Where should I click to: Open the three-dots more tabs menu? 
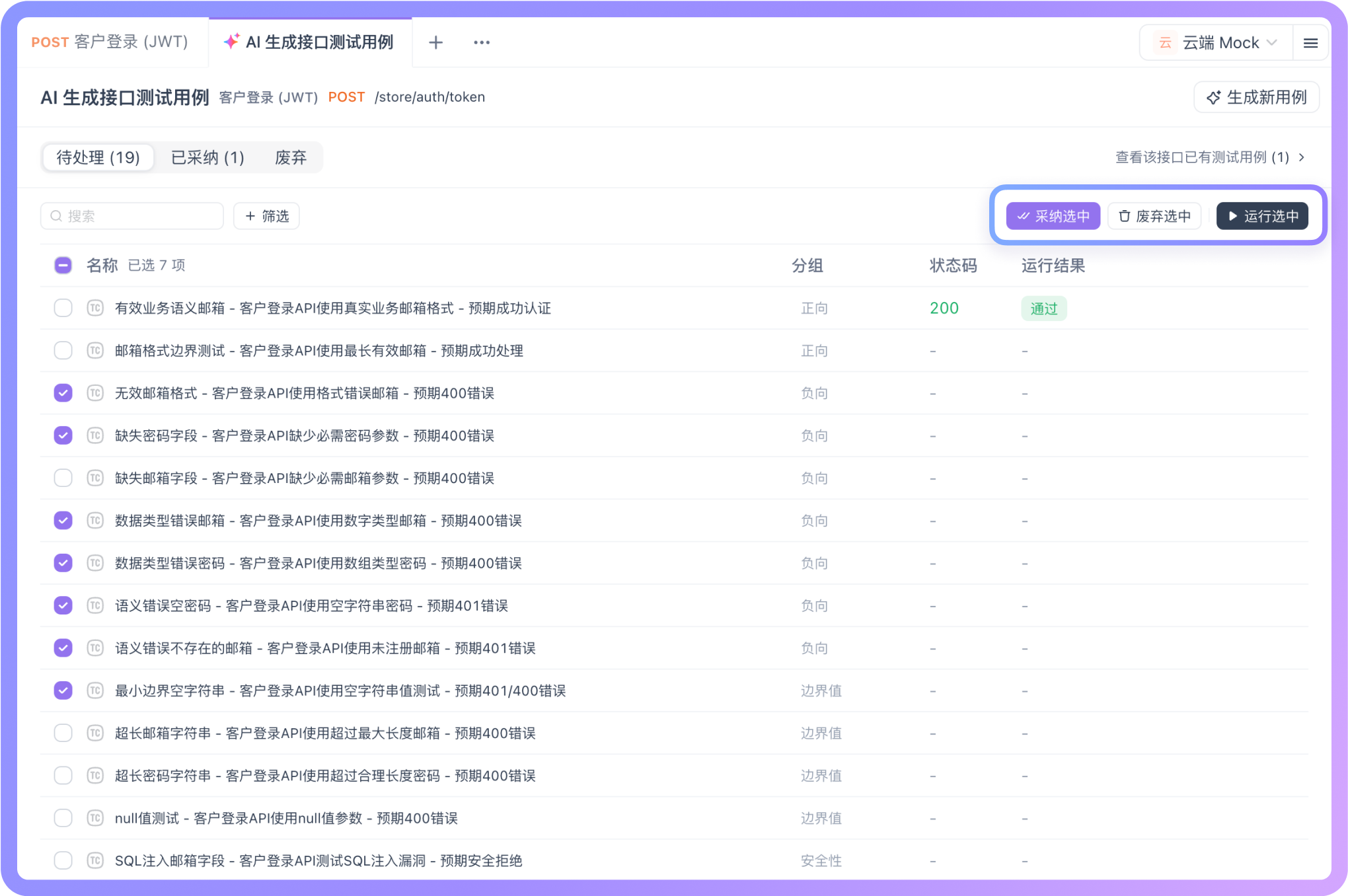(482, 43)
